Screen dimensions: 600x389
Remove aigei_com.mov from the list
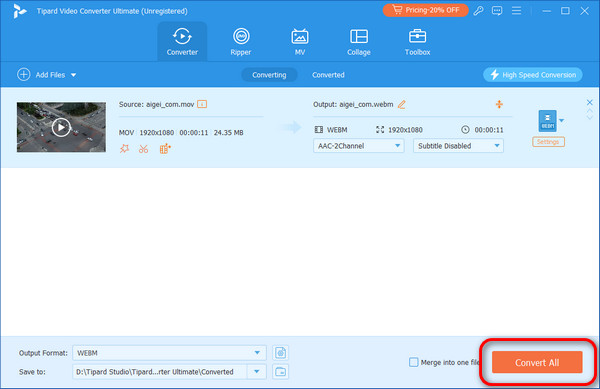click(590, 102)
